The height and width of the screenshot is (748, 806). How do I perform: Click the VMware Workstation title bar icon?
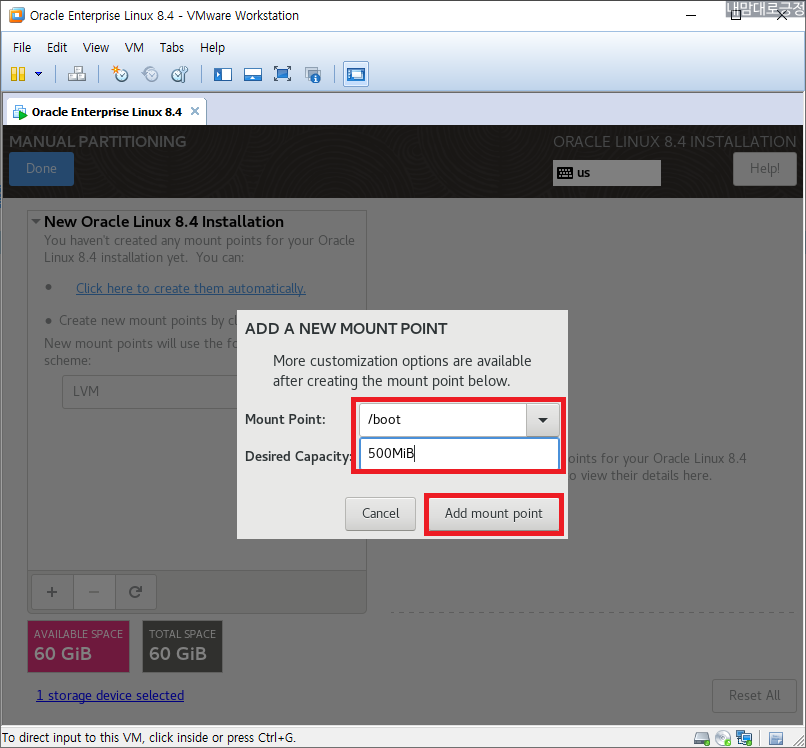[x=16, y=15]
